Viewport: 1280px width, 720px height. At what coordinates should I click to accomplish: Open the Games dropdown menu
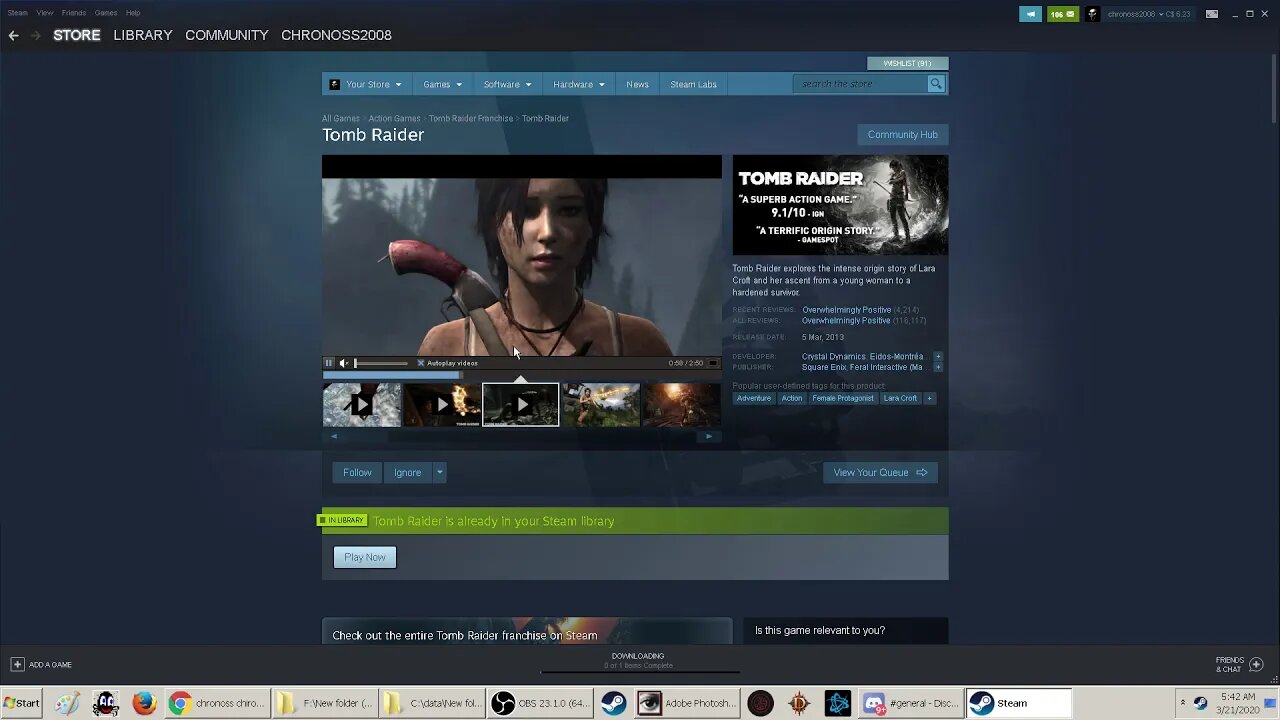click(x=442, y=84)
